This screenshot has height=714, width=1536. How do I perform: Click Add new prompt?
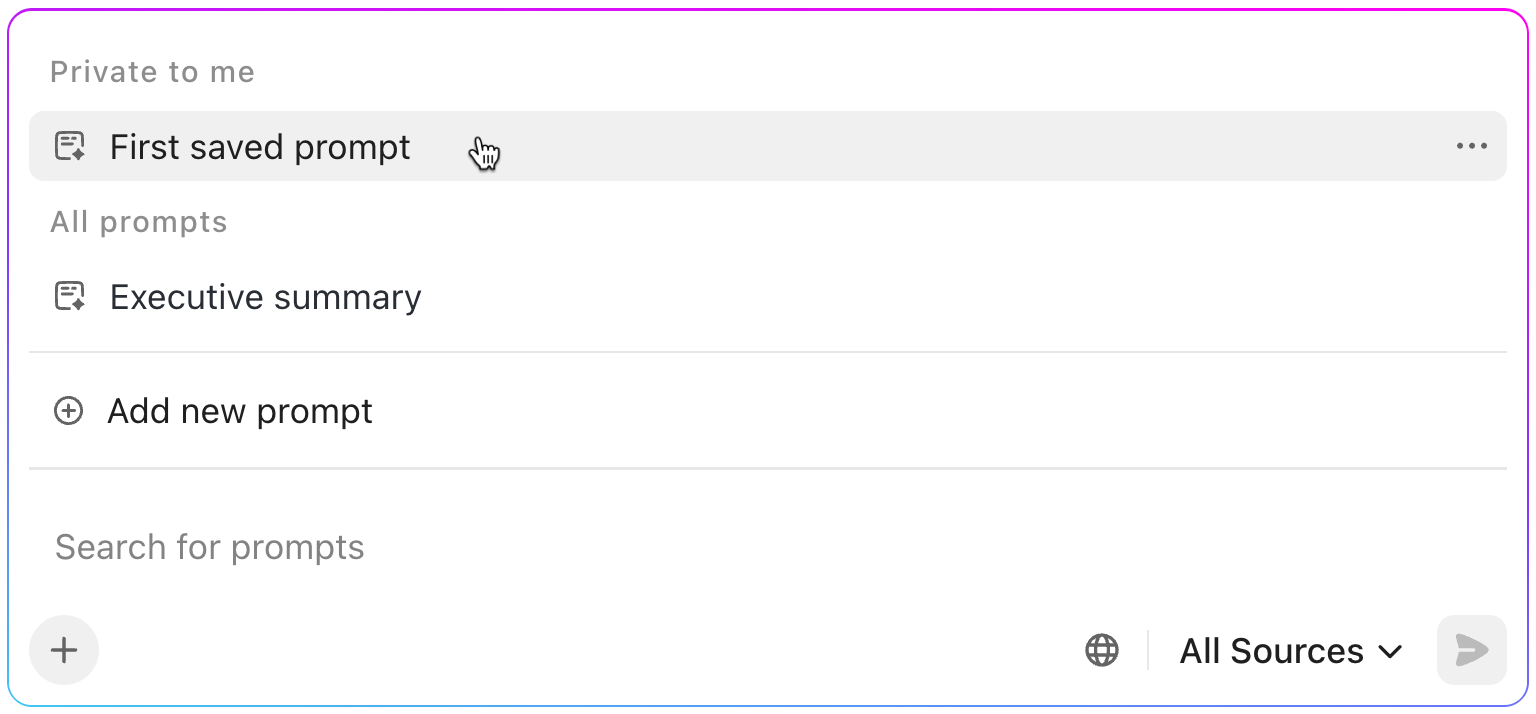click(239, 410)
